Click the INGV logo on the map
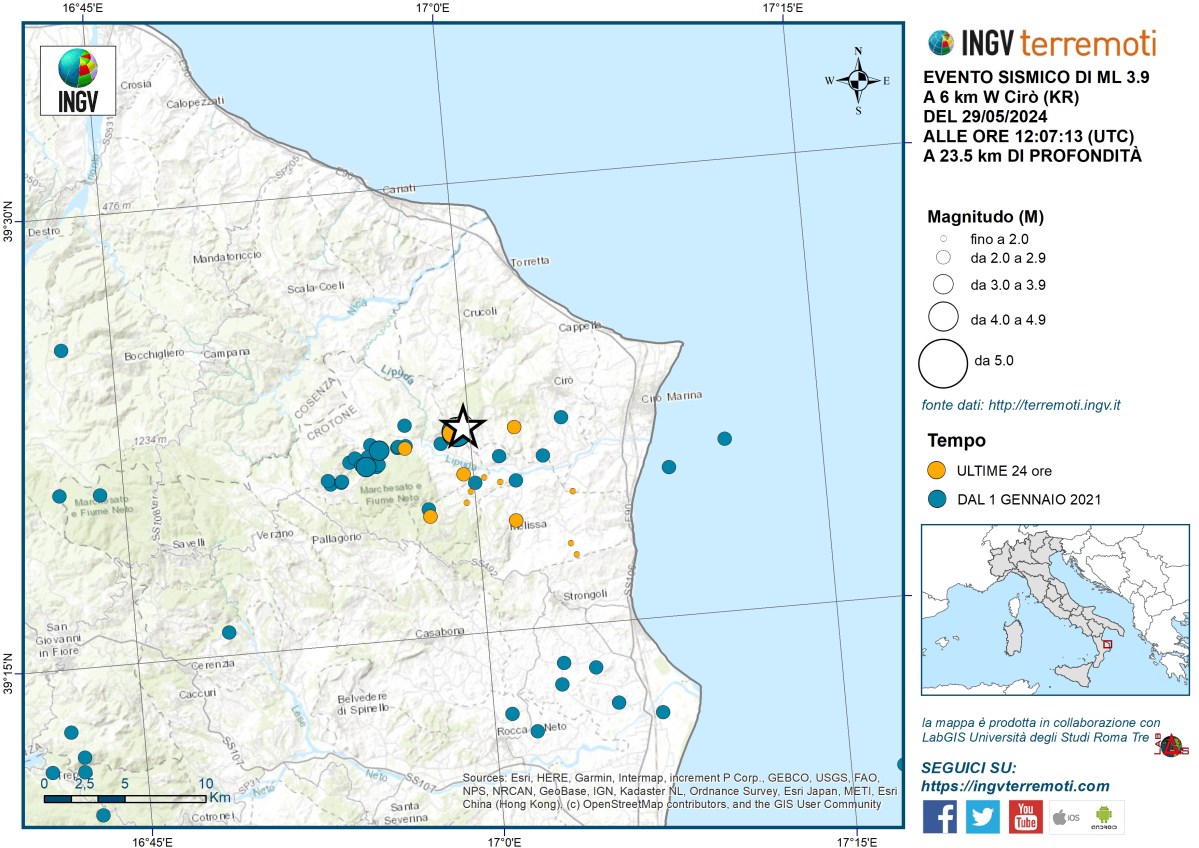 tap(79, 78)
